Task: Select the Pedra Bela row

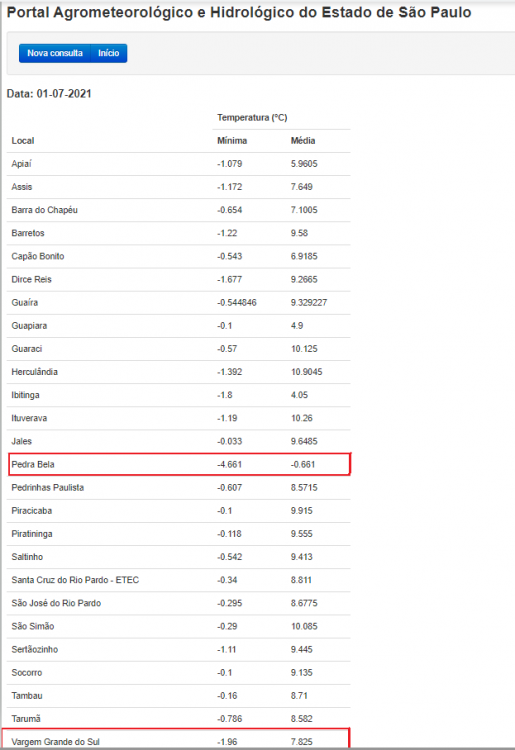Action: (x=179, y=464)
